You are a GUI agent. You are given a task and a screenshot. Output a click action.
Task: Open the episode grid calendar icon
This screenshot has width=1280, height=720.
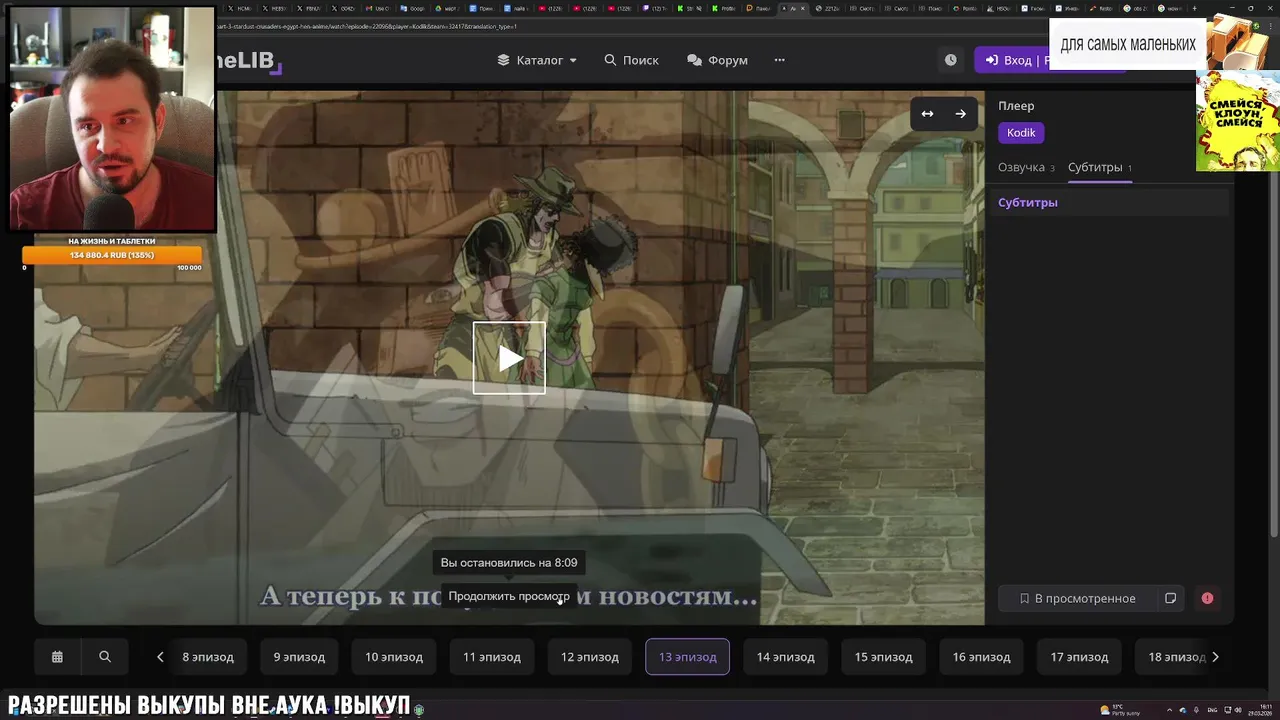point(57,657)
